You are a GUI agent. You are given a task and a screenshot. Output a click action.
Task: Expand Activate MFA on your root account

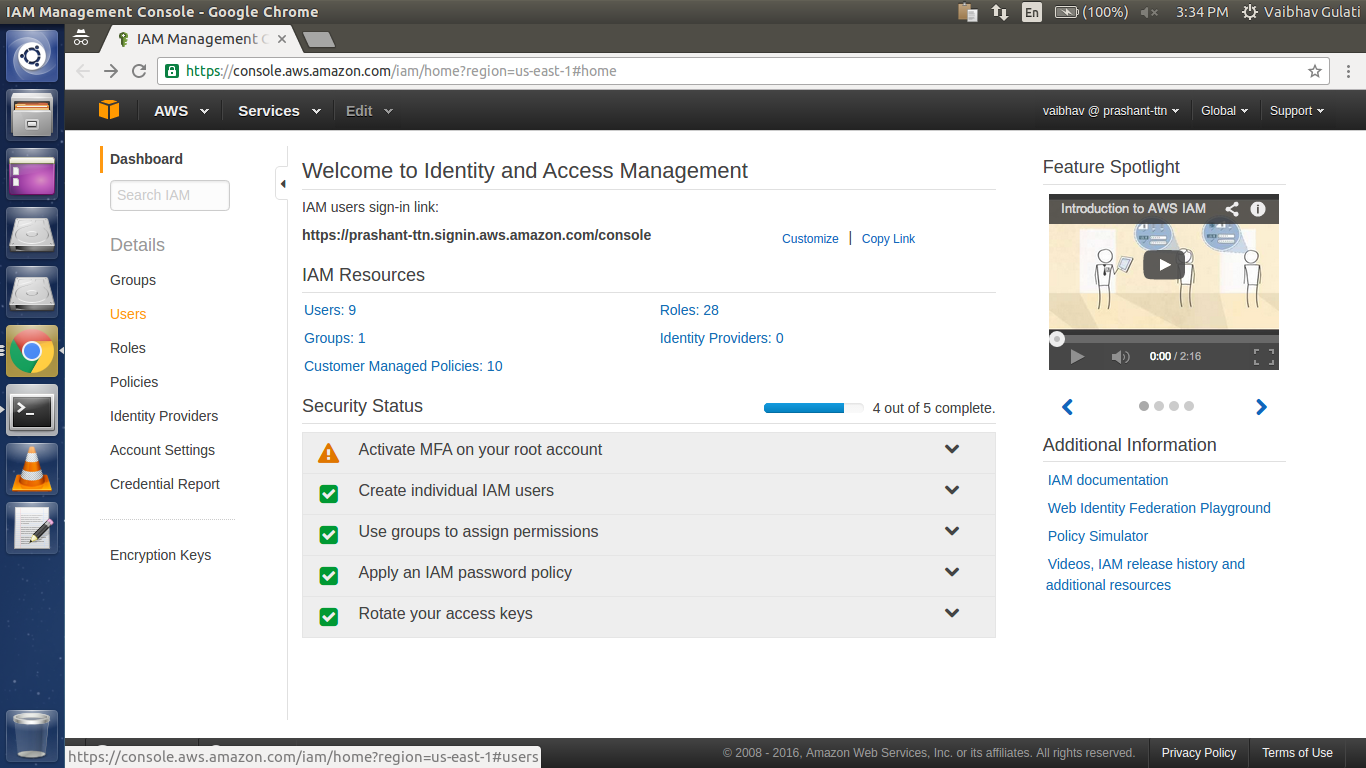[x=952, y=449]
